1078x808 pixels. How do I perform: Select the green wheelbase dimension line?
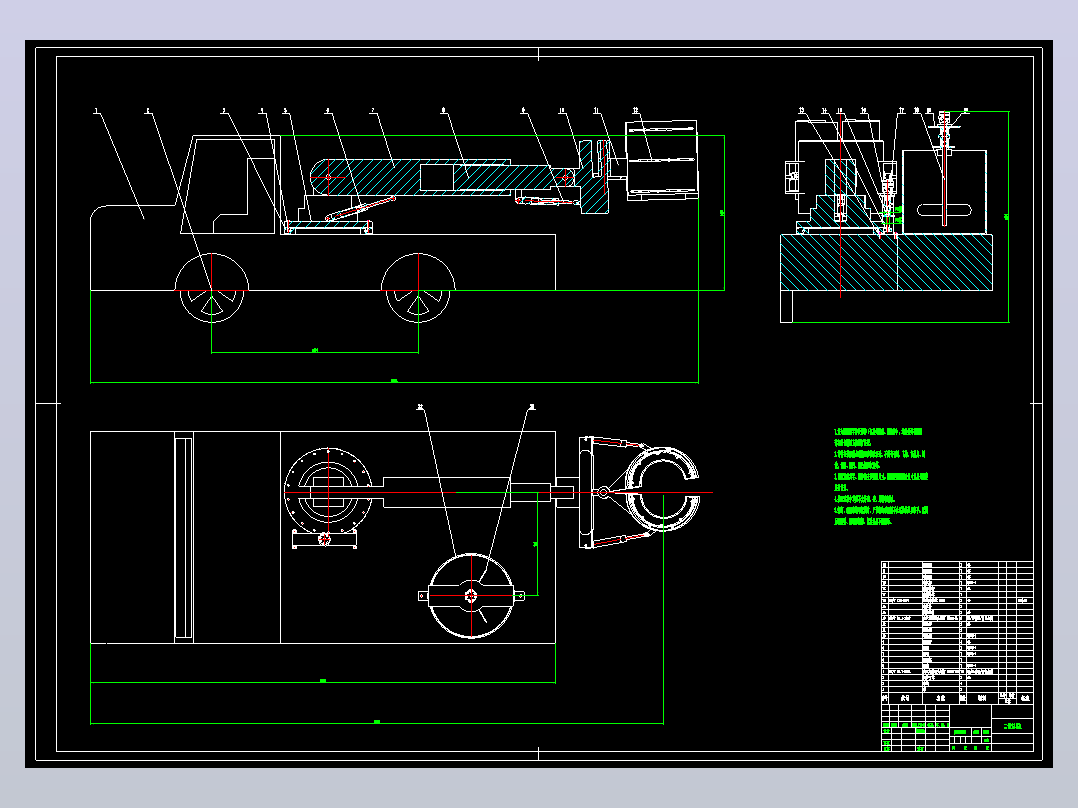pos(315,352)
